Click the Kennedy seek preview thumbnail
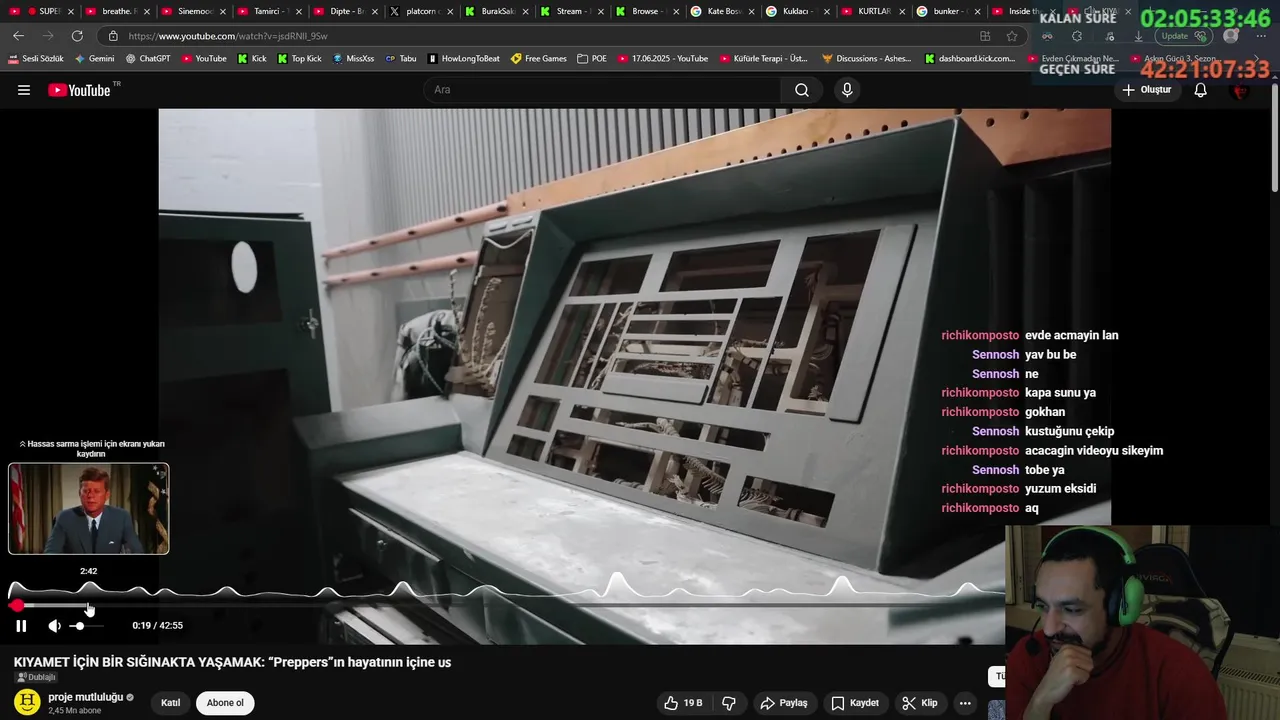The image size is (1280, 720). pyautogui.click(x=89, y=508)
